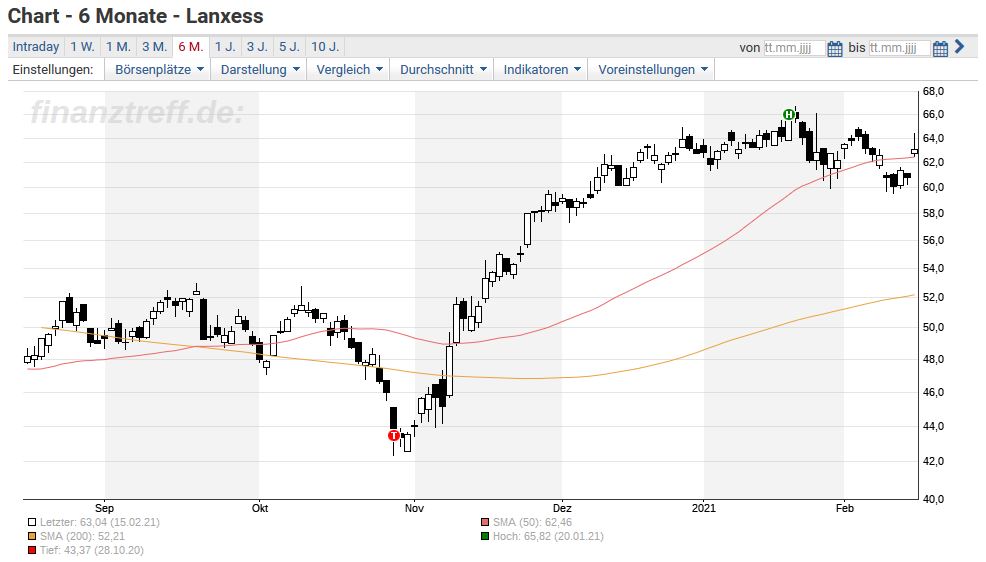Open the 'bis' date calendar picker

click(x=940, y=48)
